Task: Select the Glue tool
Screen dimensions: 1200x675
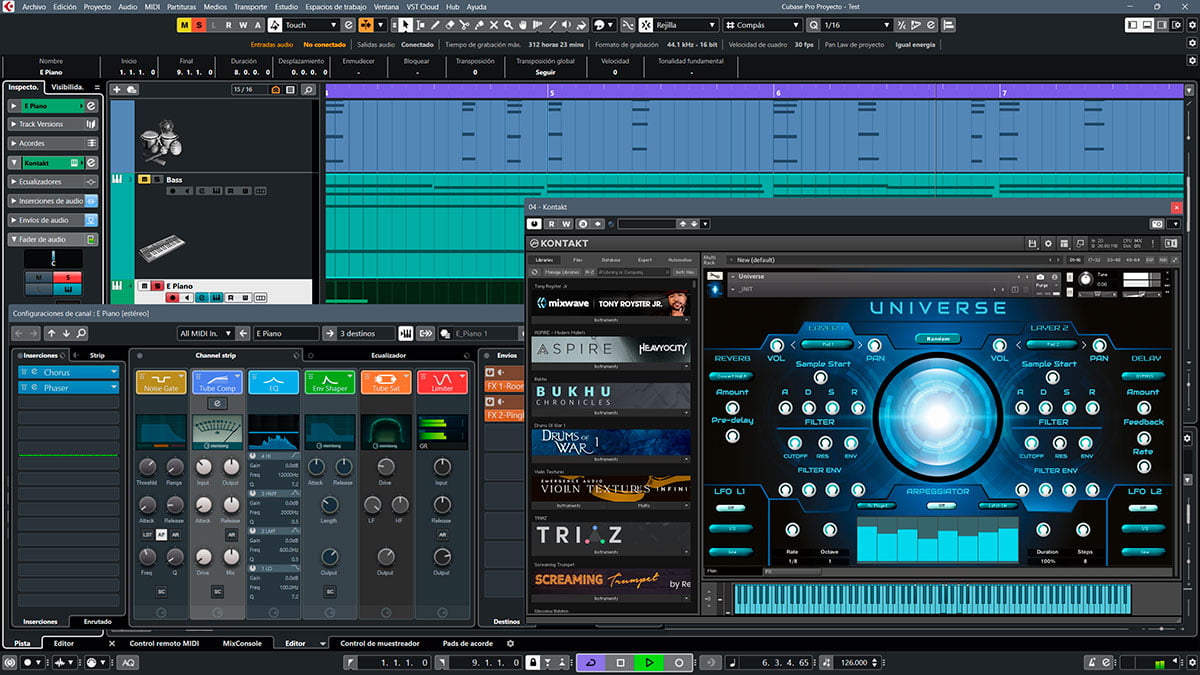Action: coord(481,25)
